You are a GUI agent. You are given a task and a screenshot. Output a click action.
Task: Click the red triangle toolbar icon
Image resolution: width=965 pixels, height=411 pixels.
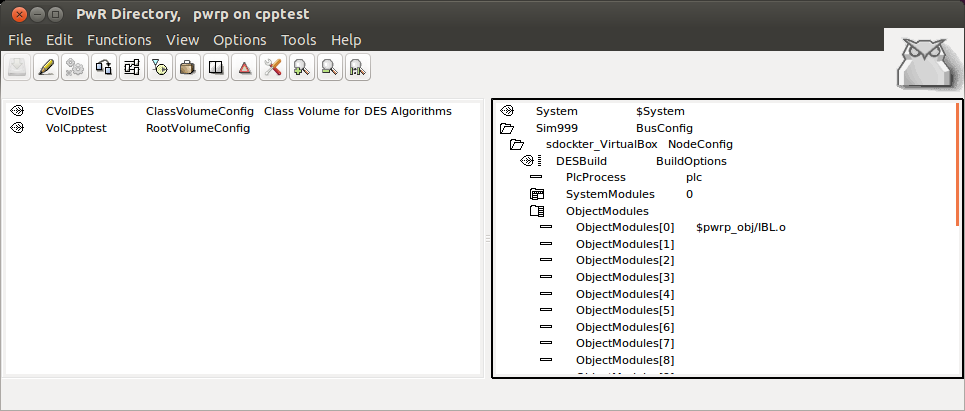(244, 67)
